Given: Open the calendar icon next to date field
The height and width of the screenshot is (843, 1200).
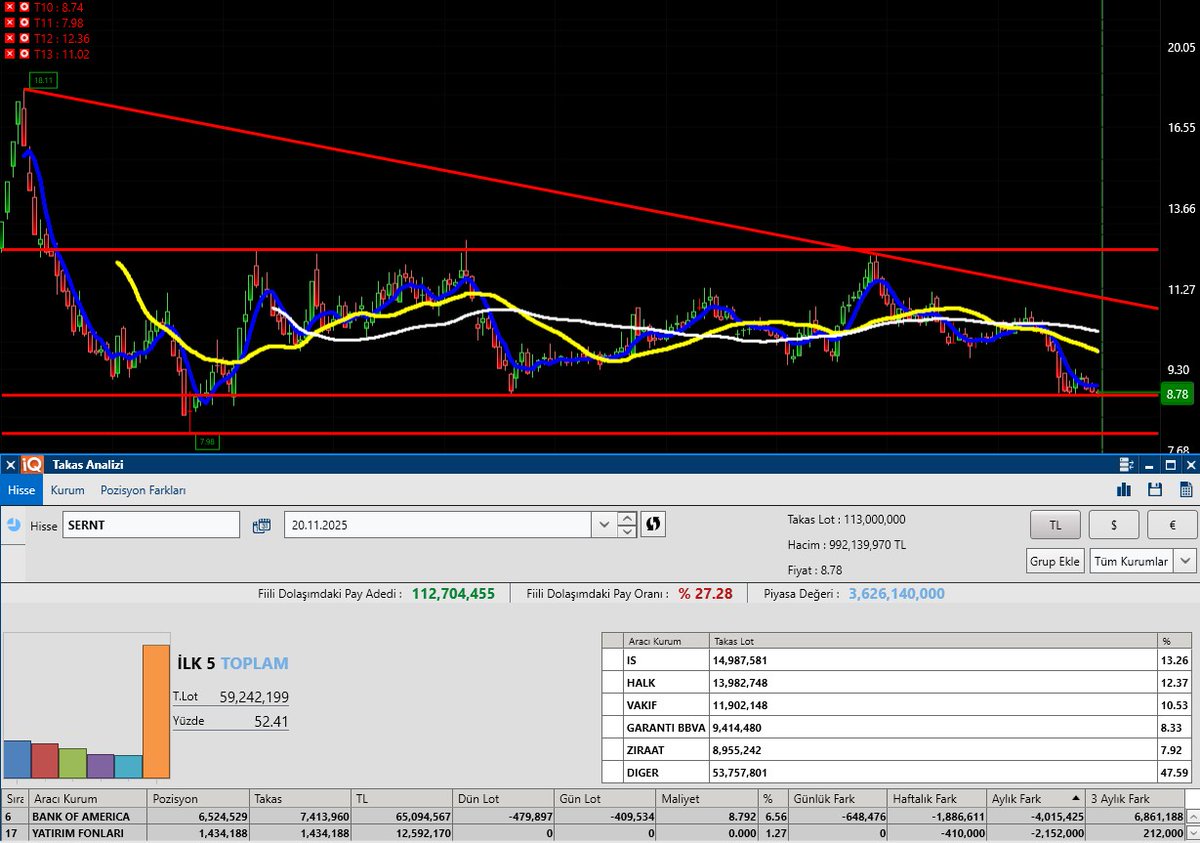Looking at the screenshot, I should 262,525.
